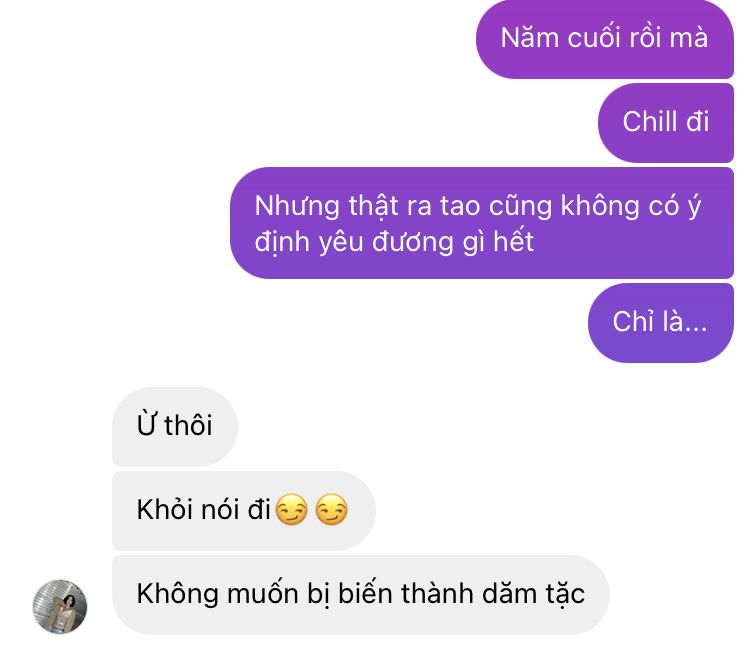Click the word 'Khỏi' before the emojis
The width and height of the screenshot is (749, 650).
[165, 509]
